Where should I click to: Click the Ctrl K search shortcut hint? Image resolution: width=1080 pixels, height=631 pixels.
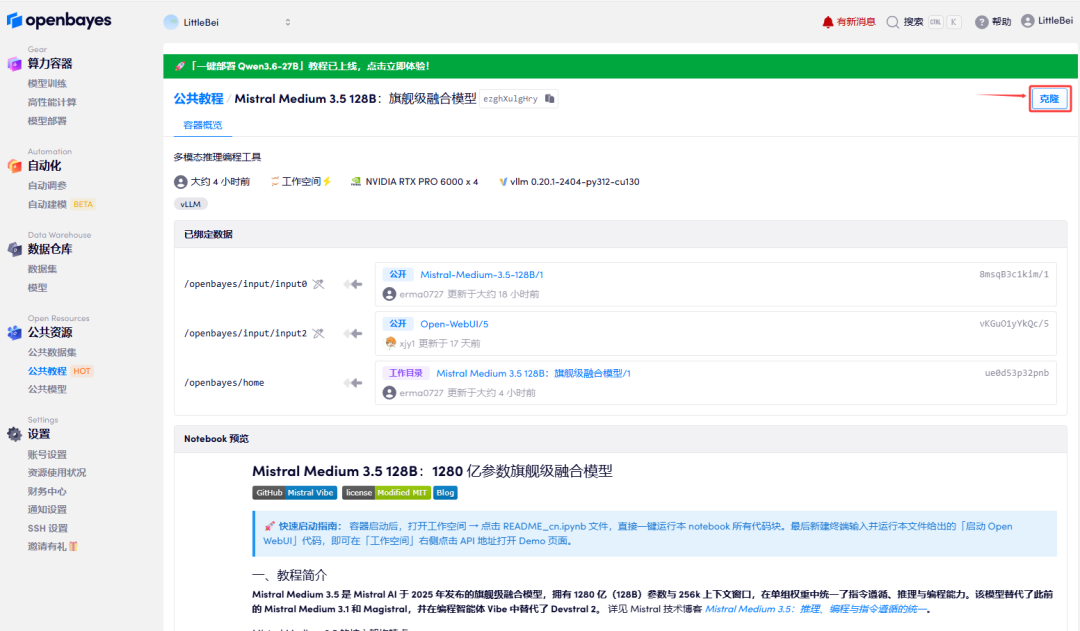[x=944, y=22]
